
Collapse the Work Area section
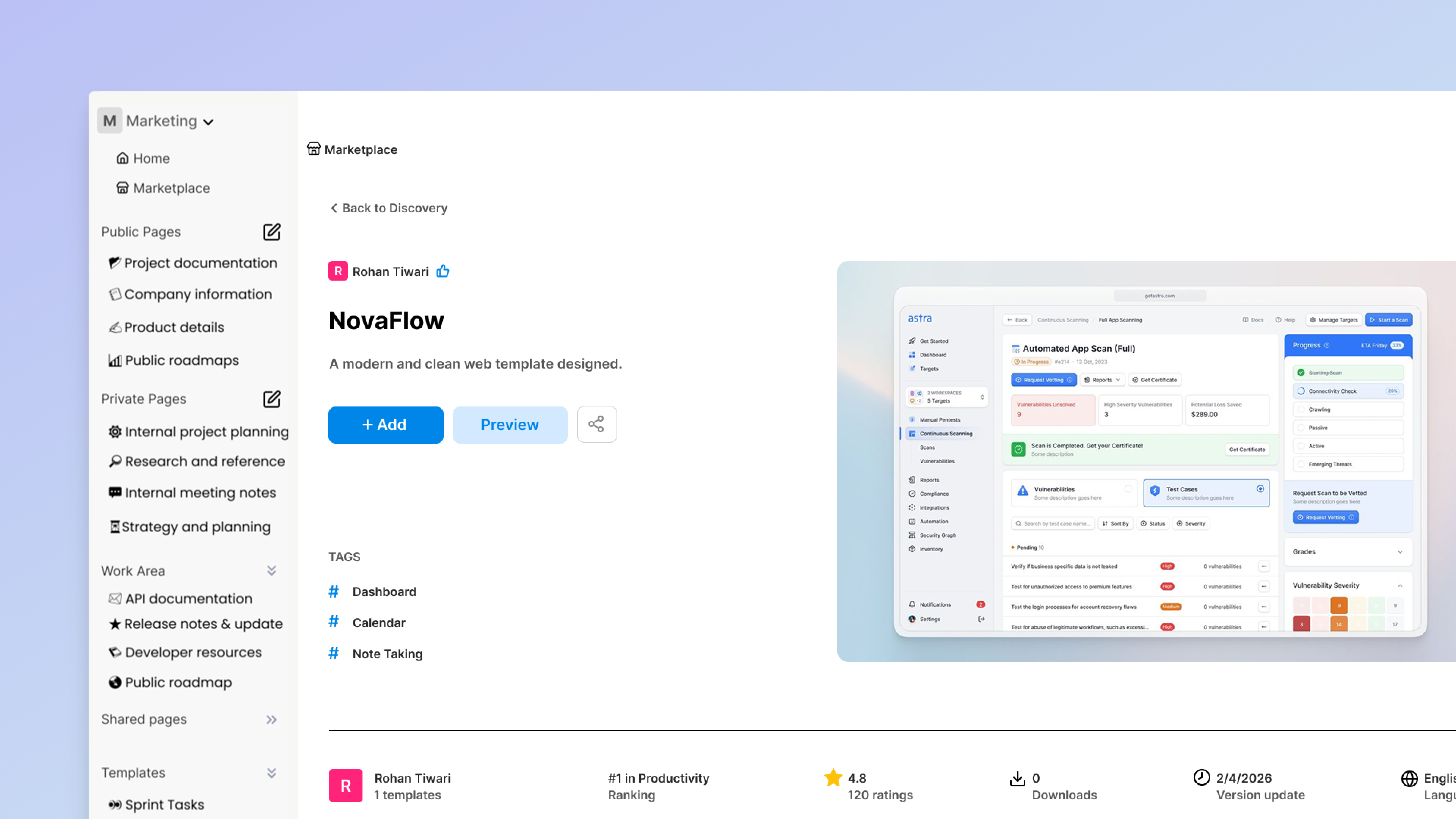pos(271,571)
